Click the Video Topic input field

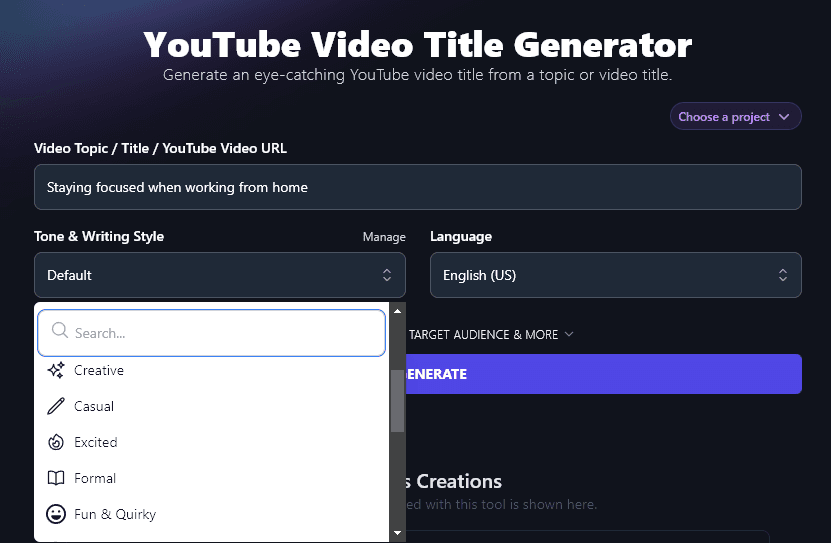point(418,187)
